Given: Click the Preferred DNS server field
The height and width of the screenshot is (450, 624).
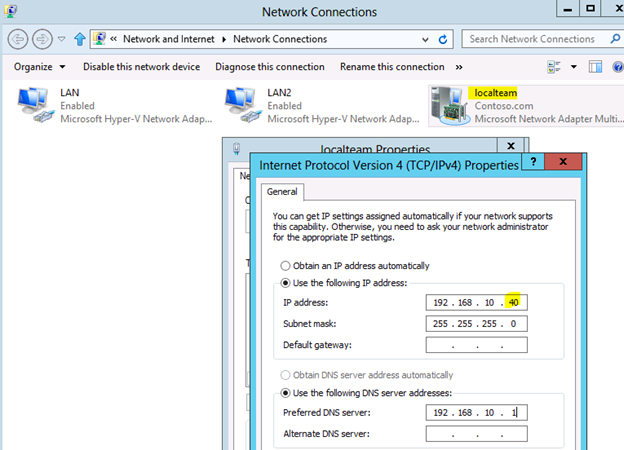Looking at the screenshot, I should 476,413.
